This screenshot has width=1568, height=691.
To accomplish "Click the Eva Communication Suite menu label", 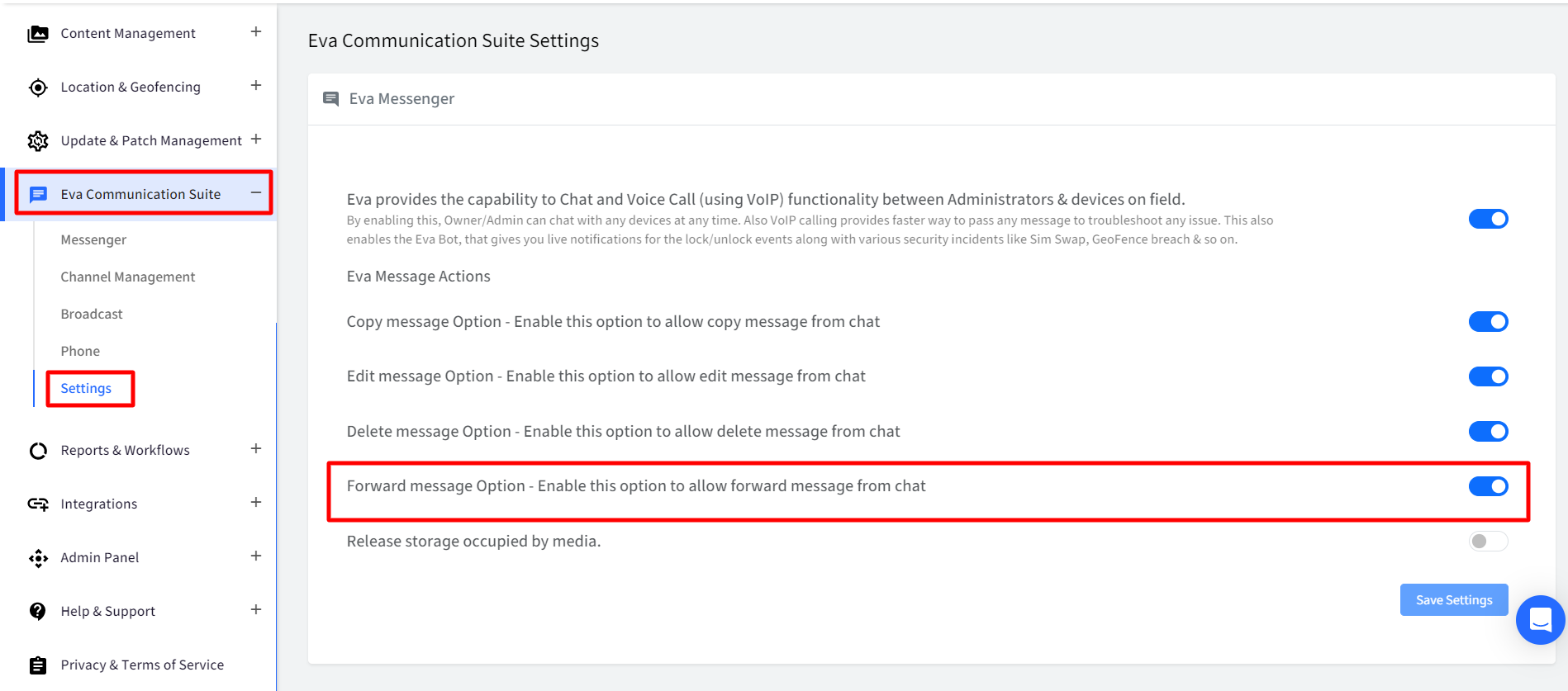I will [140, 195].
